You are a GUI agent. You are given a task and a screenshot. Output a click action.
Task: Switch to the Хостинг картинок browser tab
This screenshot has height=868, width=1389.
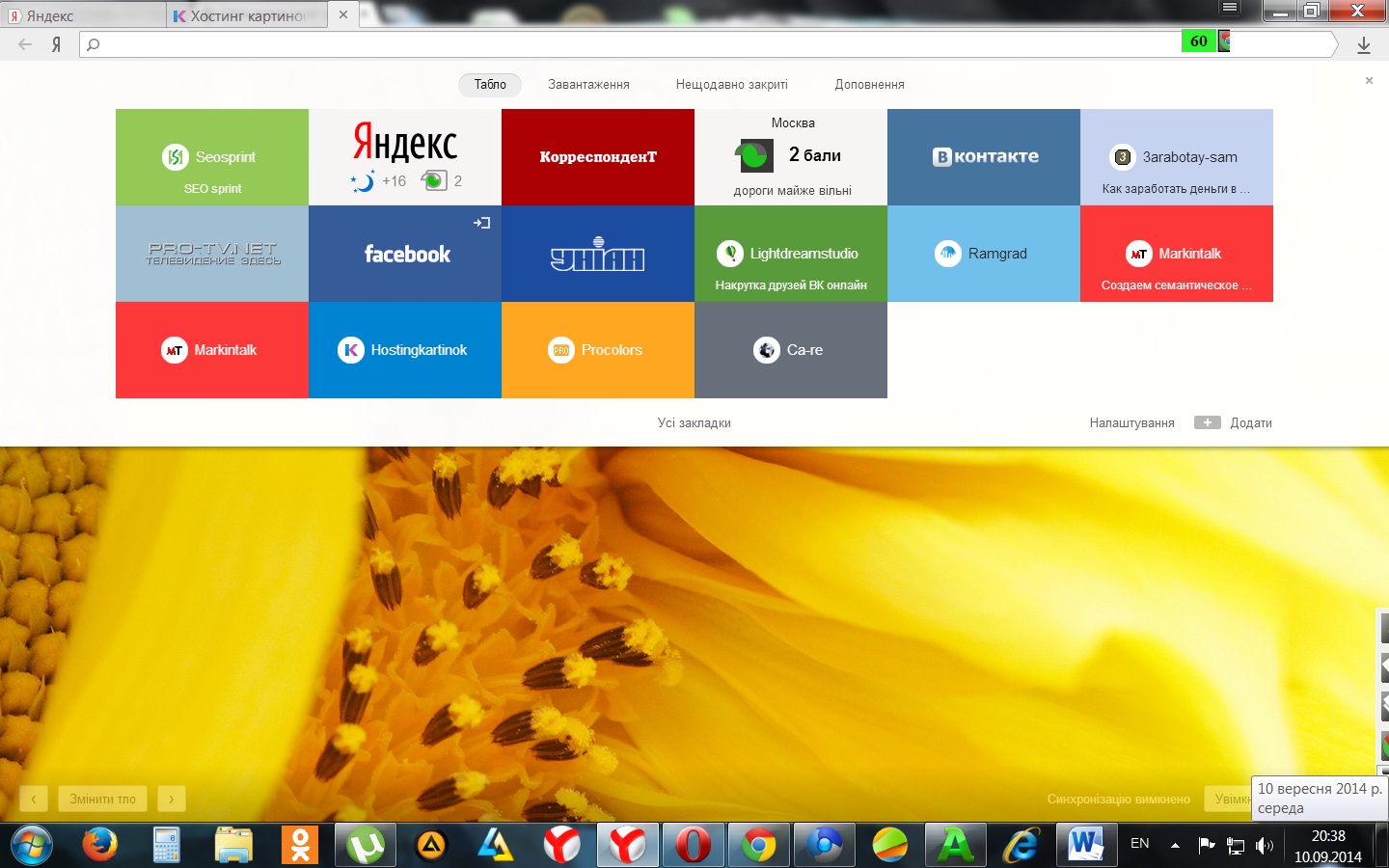tap(246, 15)
